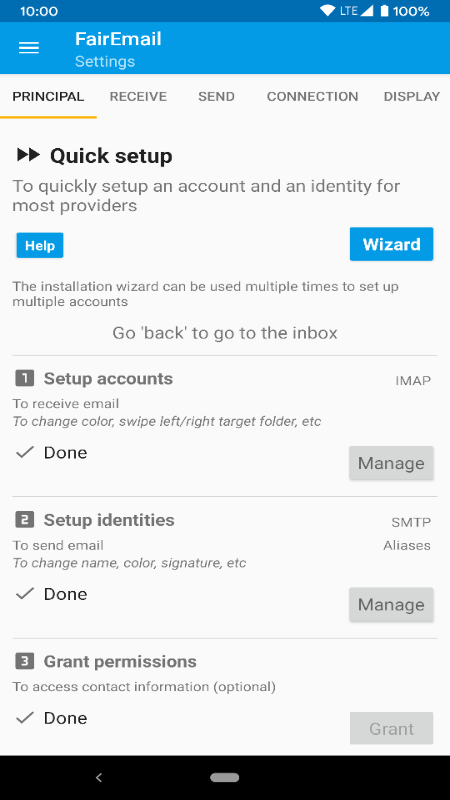Tap the number 3 step icon
This screenshot has width=450, height=800.
24,661
